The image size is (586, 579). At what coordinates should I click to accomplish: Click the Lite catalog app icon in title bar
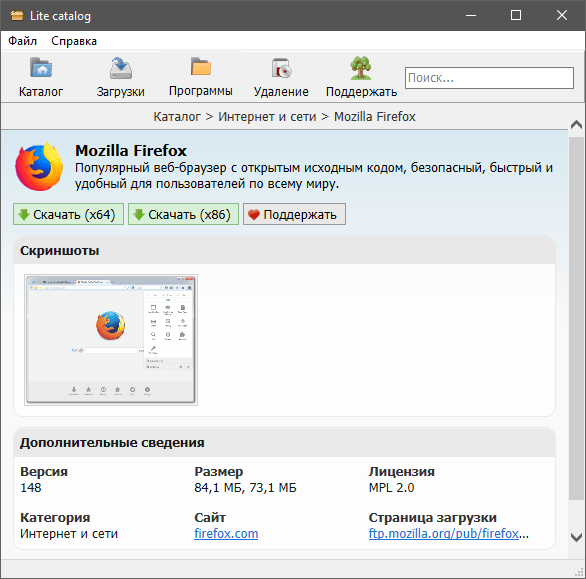point(17,16)
